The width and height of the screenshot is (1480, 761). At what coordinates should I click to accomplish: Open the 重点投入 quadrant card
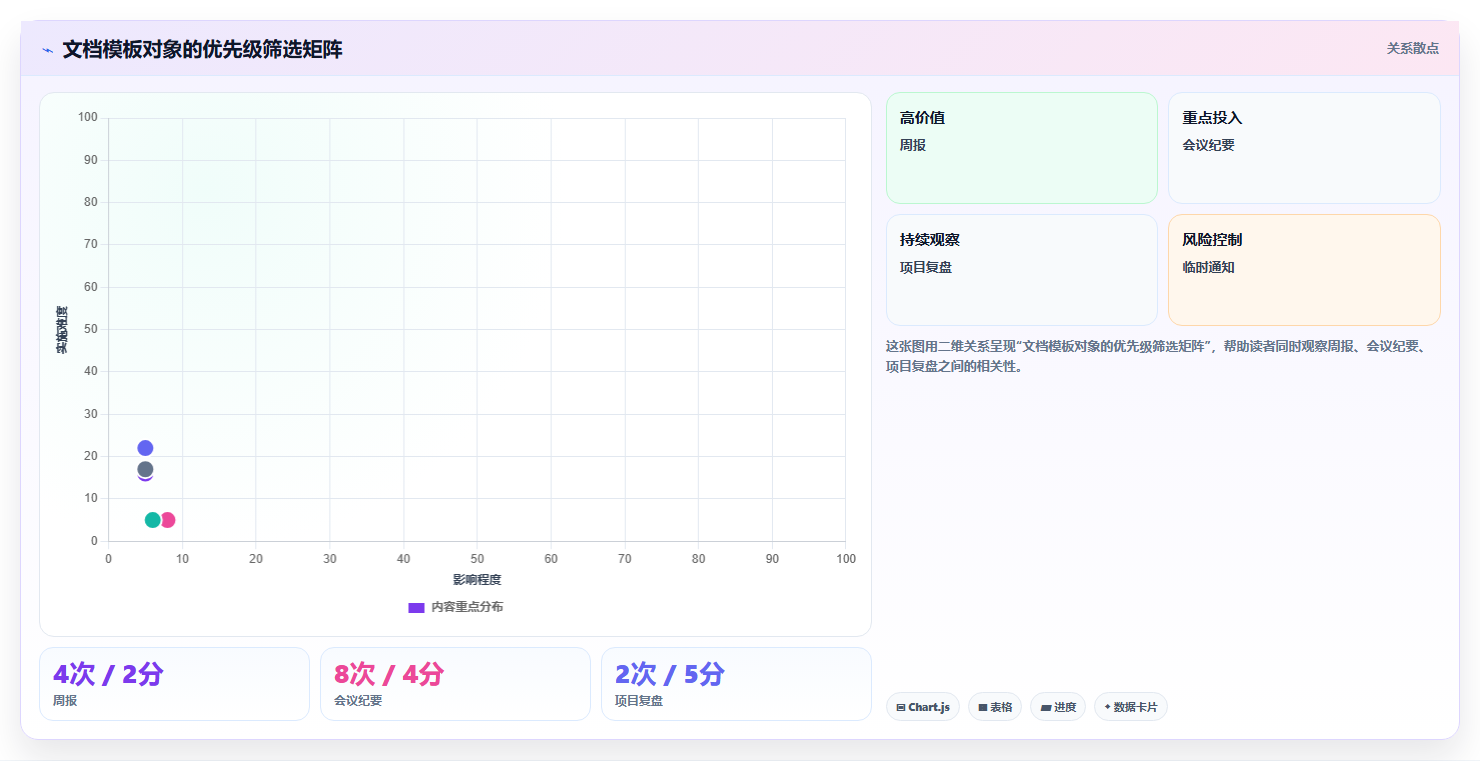(1304, 148)
